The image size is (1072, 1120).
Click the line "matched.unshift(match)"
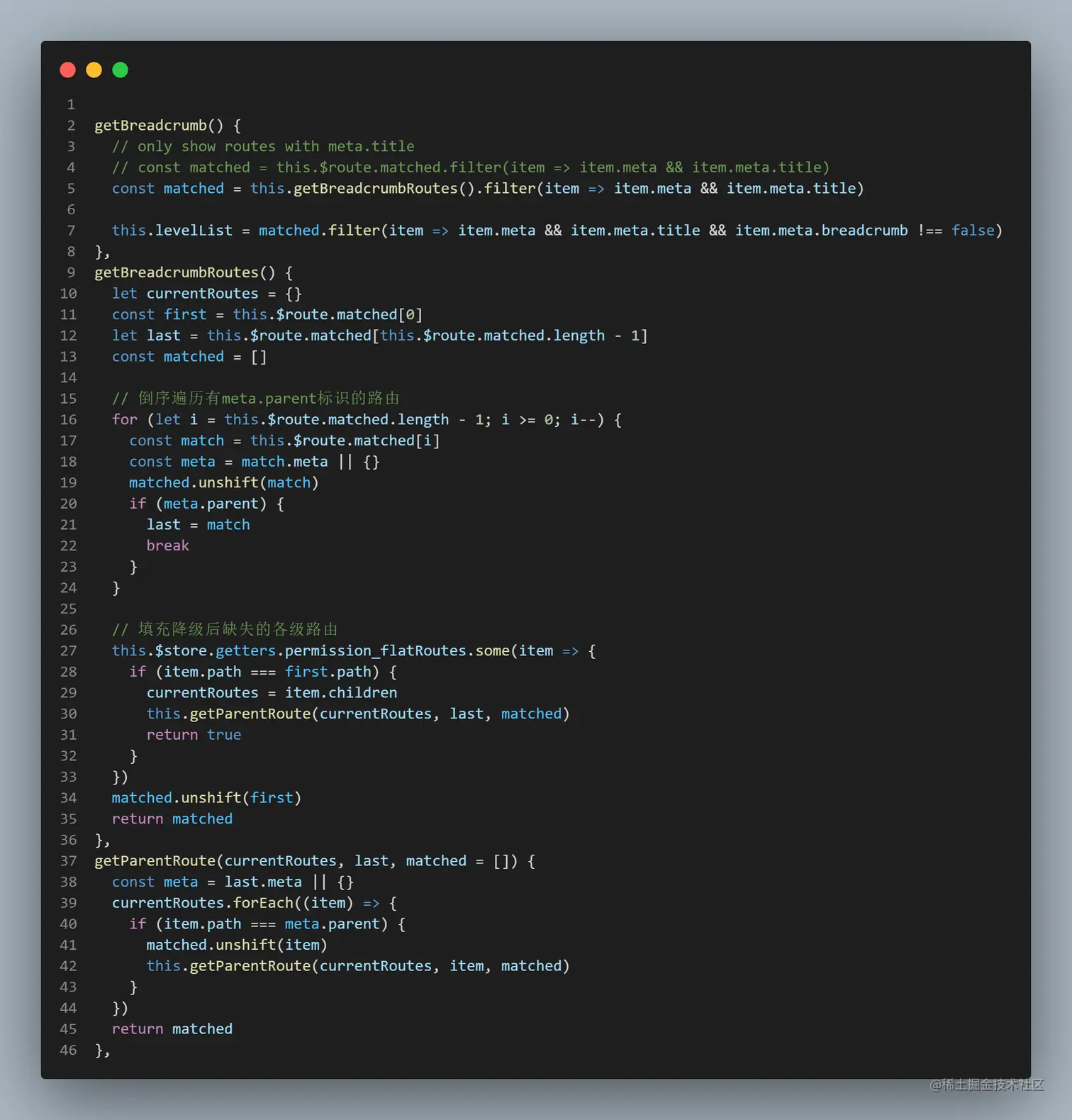pos(224,482)
